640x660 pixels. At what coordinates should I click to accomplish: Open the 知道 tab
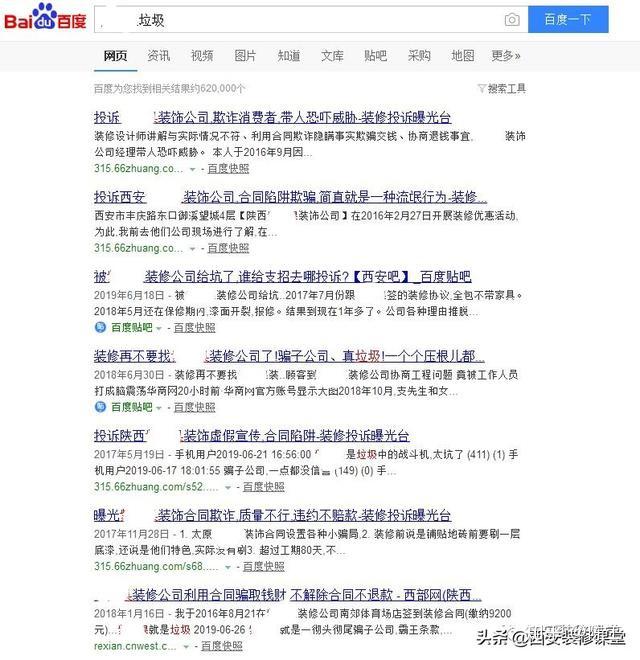289,56
